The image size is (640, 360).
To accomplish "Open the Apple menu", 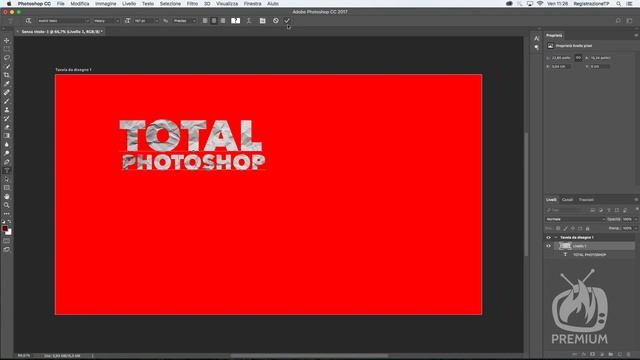I will click(x=9, y=3).
